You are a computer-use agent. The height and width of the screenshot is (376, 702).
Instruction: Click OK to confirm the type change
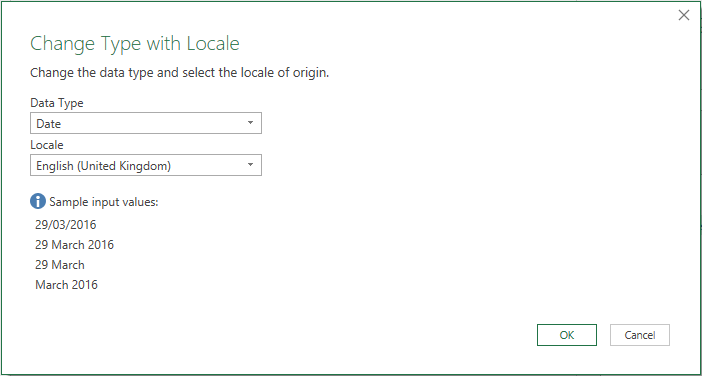[x=566, y=335]
